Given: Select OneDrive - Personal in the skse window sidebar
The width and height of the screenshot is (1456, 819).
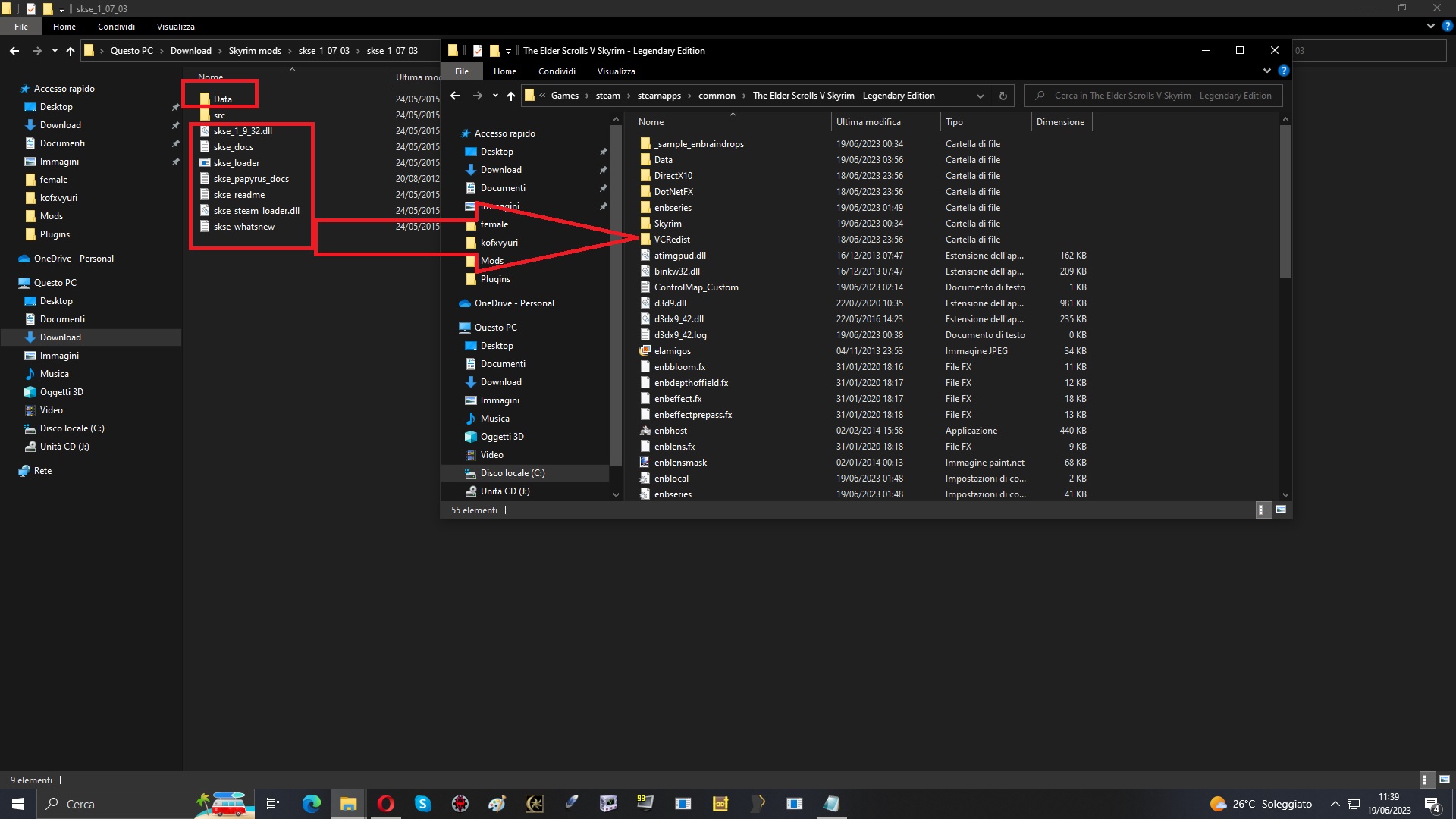Looking at the screenshot, I should [74, 259].
